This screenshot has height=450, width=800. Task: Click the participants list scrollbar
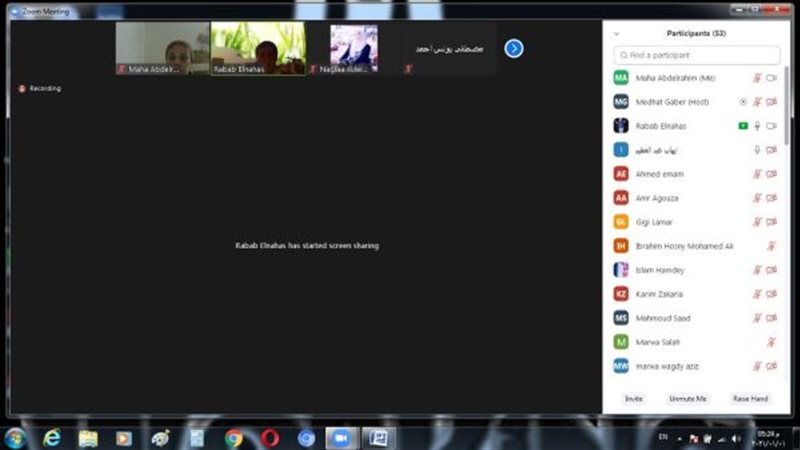pos(786,105)
